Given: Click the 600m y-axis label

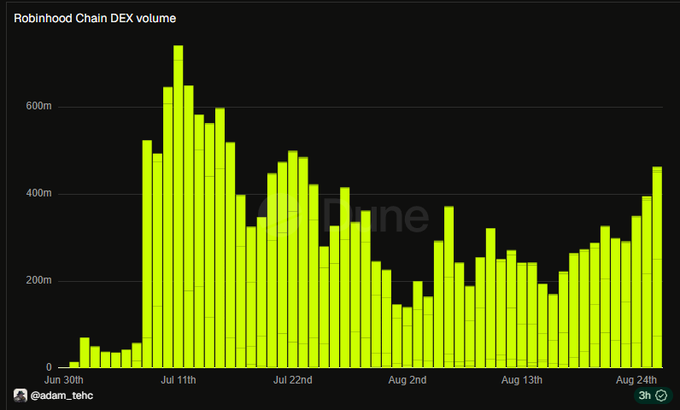Looking at the screenshot, I should click(x=39, y=106).
